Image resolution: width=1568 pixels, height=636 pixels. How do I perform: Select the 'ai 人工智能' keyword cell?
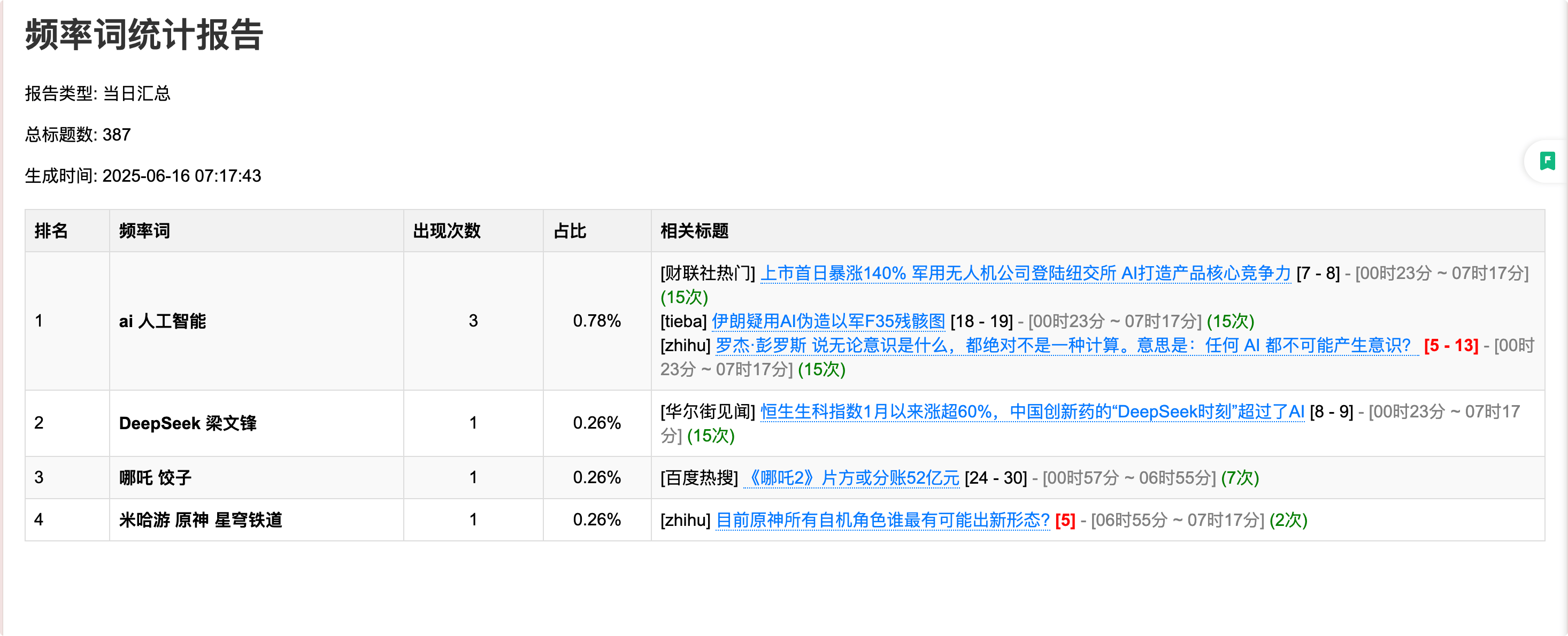tap(256, 321)
